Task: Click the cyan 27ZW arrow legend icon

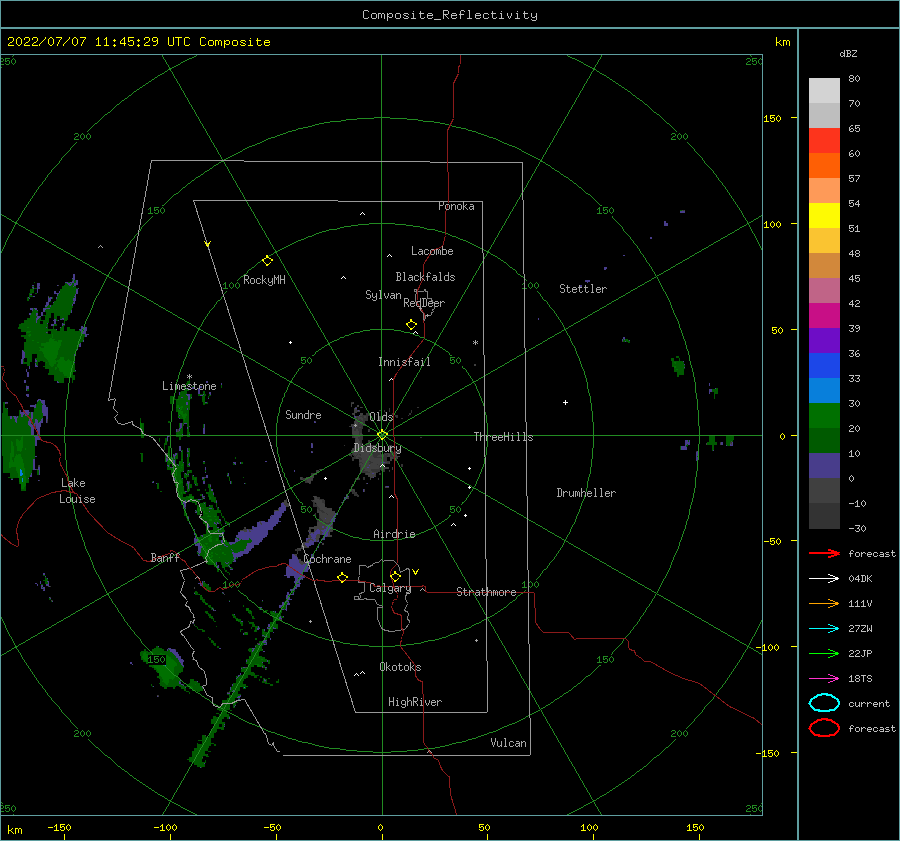Action: click(824, 629)
